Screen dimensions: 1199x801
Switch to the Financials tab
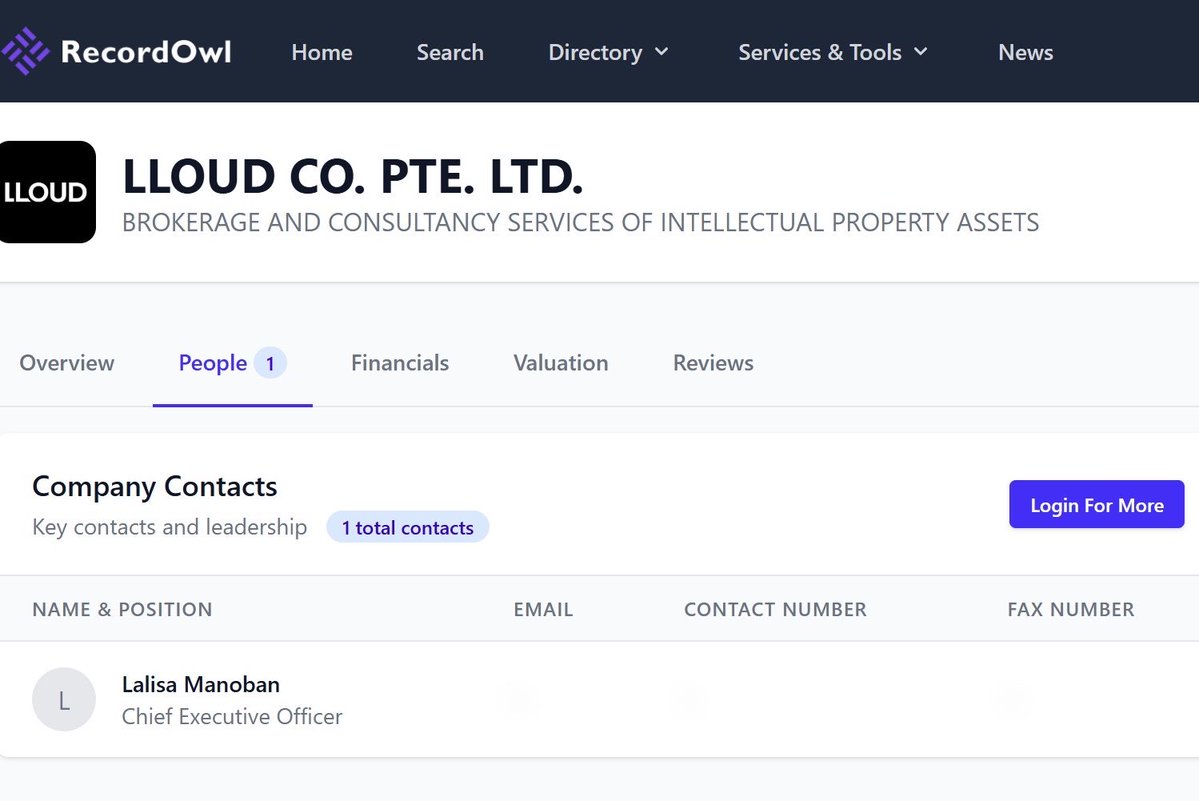point(400,363)
